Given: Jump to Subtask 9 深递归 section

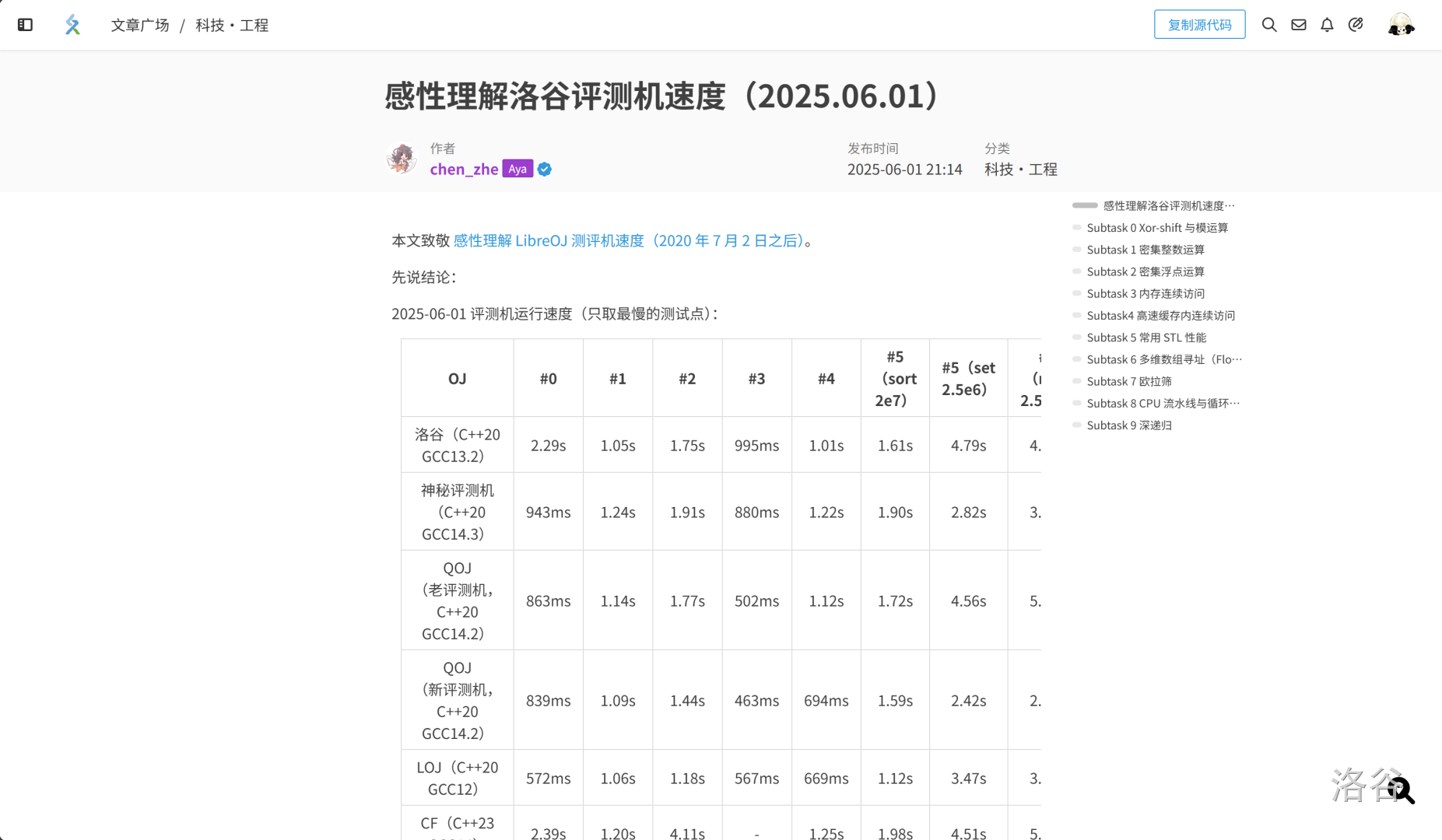Looking at the screenshot, I should point(1129,425).
